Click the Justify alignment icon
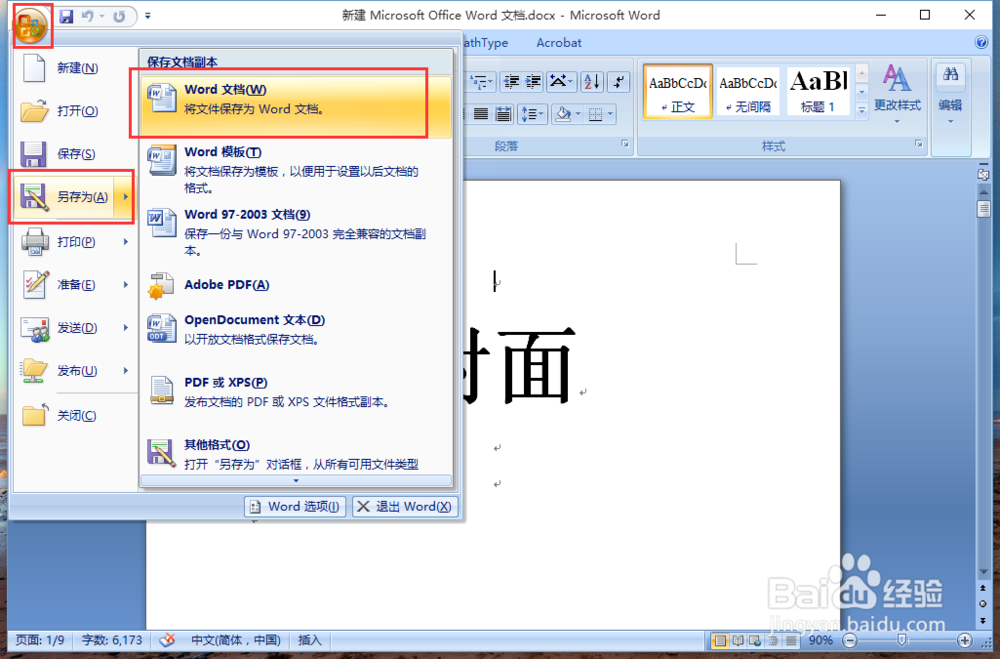 click(x=481, y=114)
